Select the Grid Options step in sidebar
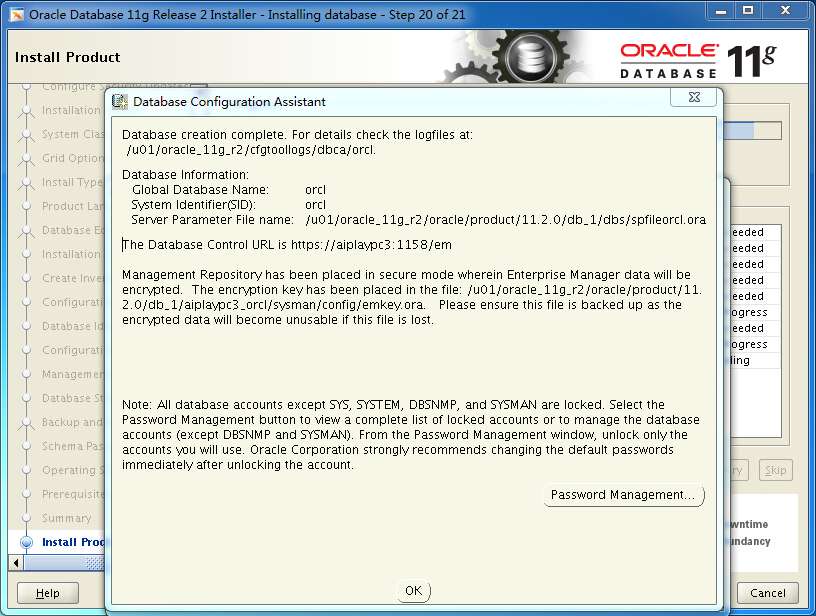This screenshot has height=616, width=816. point(73,158)
